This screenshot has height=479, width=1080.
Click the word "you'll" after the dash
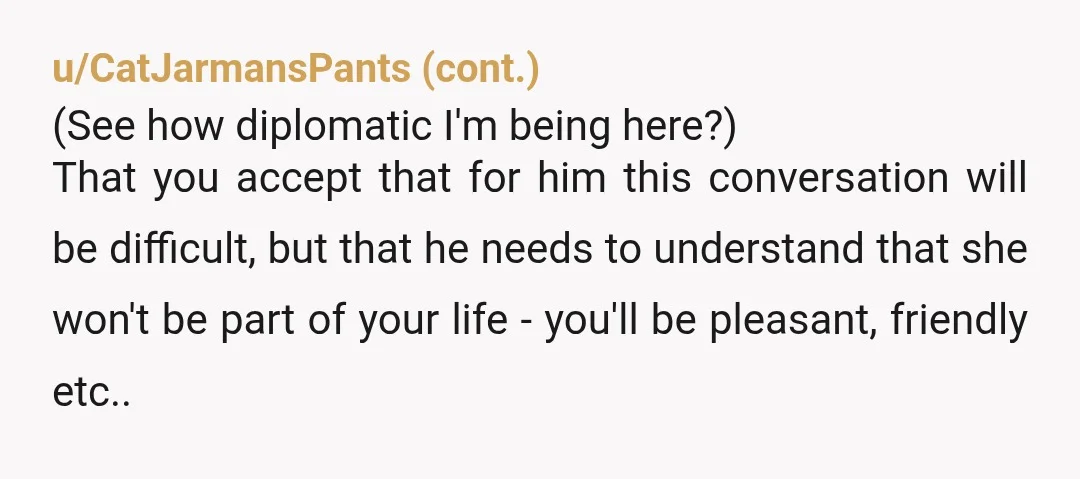[592, 320]
